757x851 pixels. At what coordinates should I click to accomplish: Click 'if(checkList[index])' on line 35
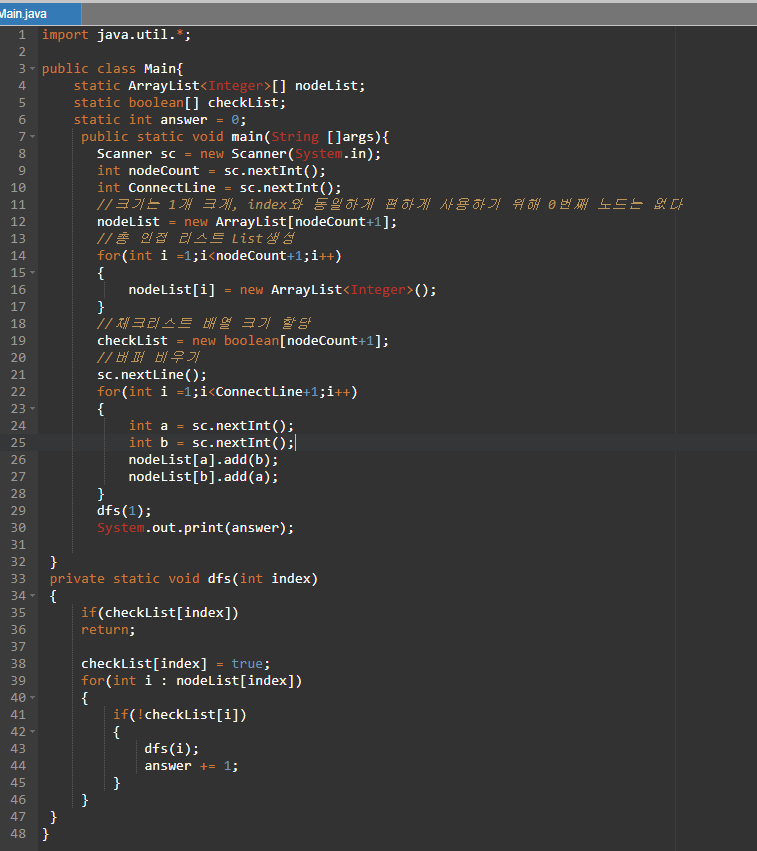pyautogui.click(x=160, y=613)
